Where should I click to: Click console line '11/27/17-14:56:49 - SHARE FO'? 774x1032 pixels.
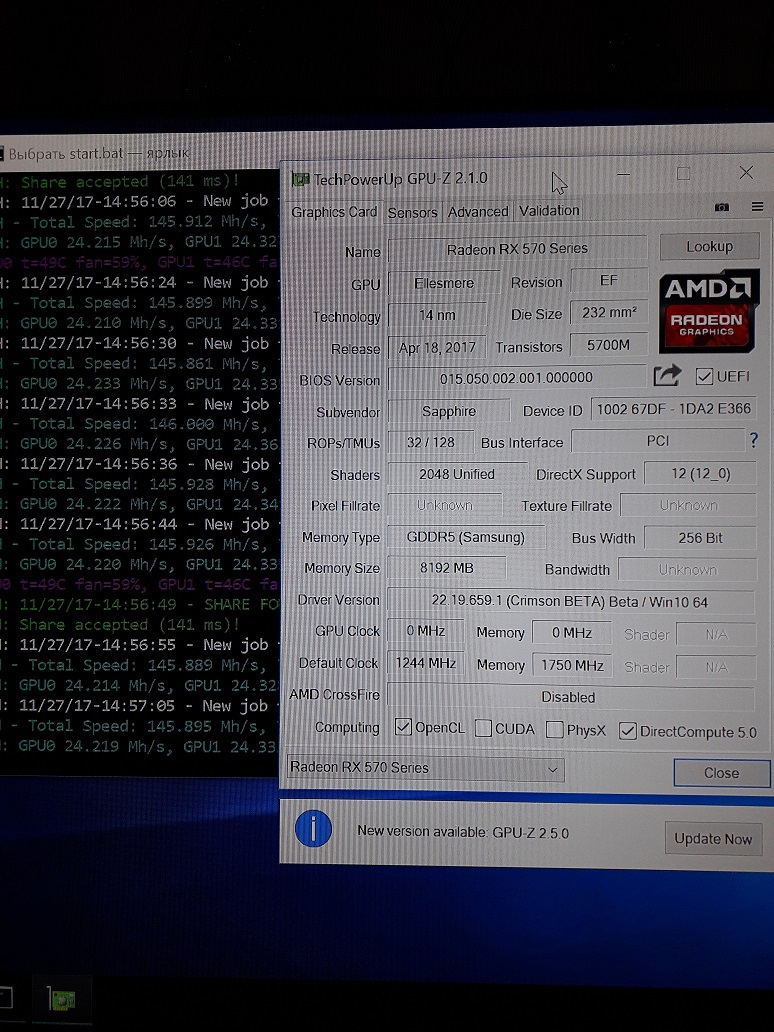pos(149,604)
